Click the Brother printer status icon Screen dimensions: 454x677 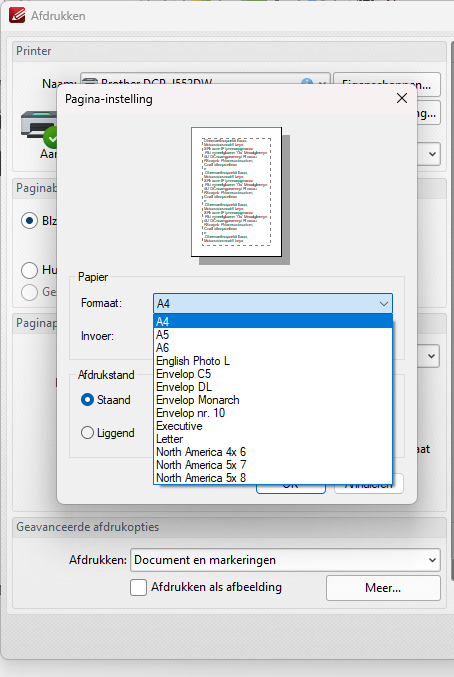click(40, 129)
